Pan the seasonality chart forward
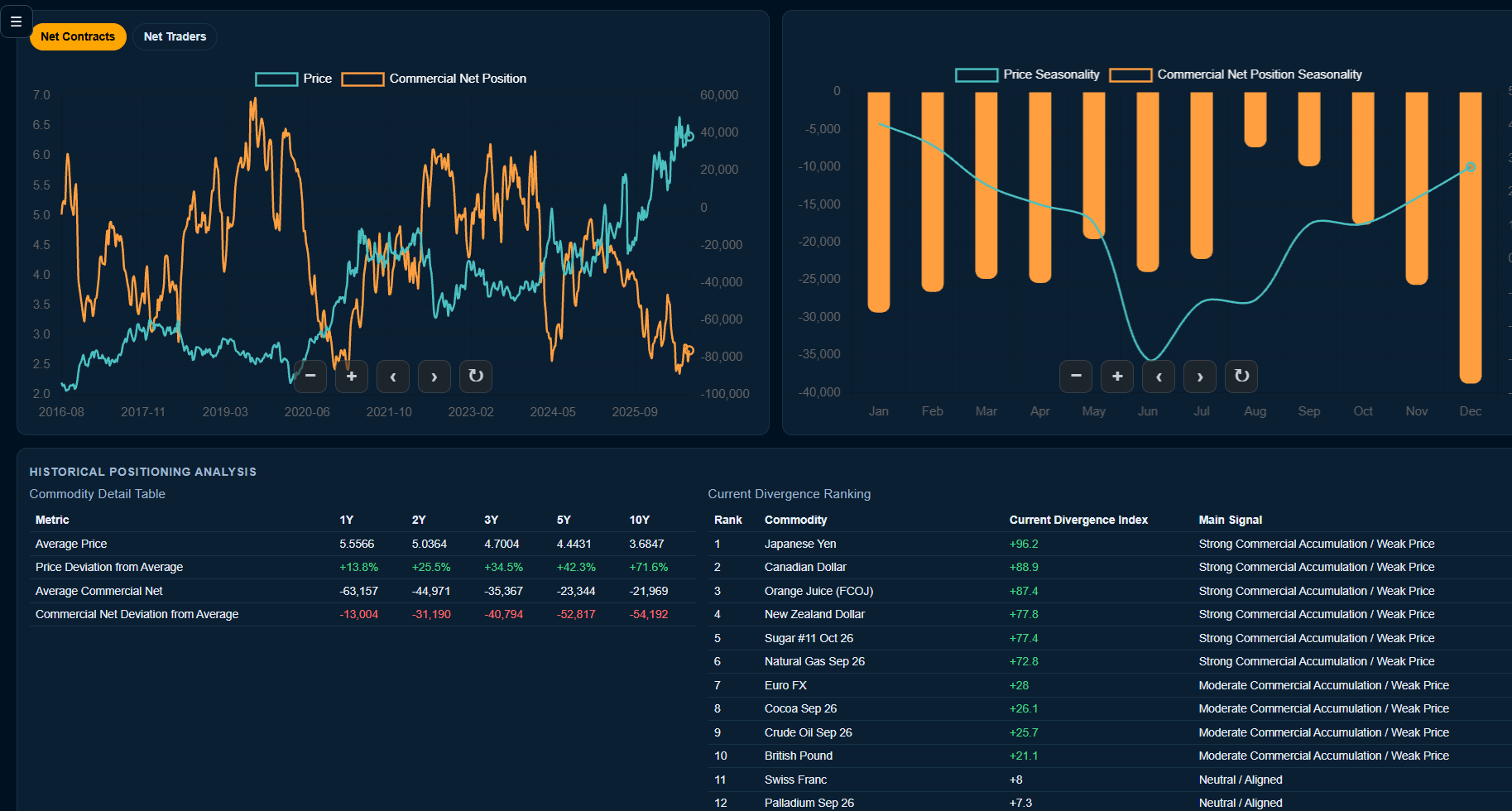 (x=1200, y=377)
